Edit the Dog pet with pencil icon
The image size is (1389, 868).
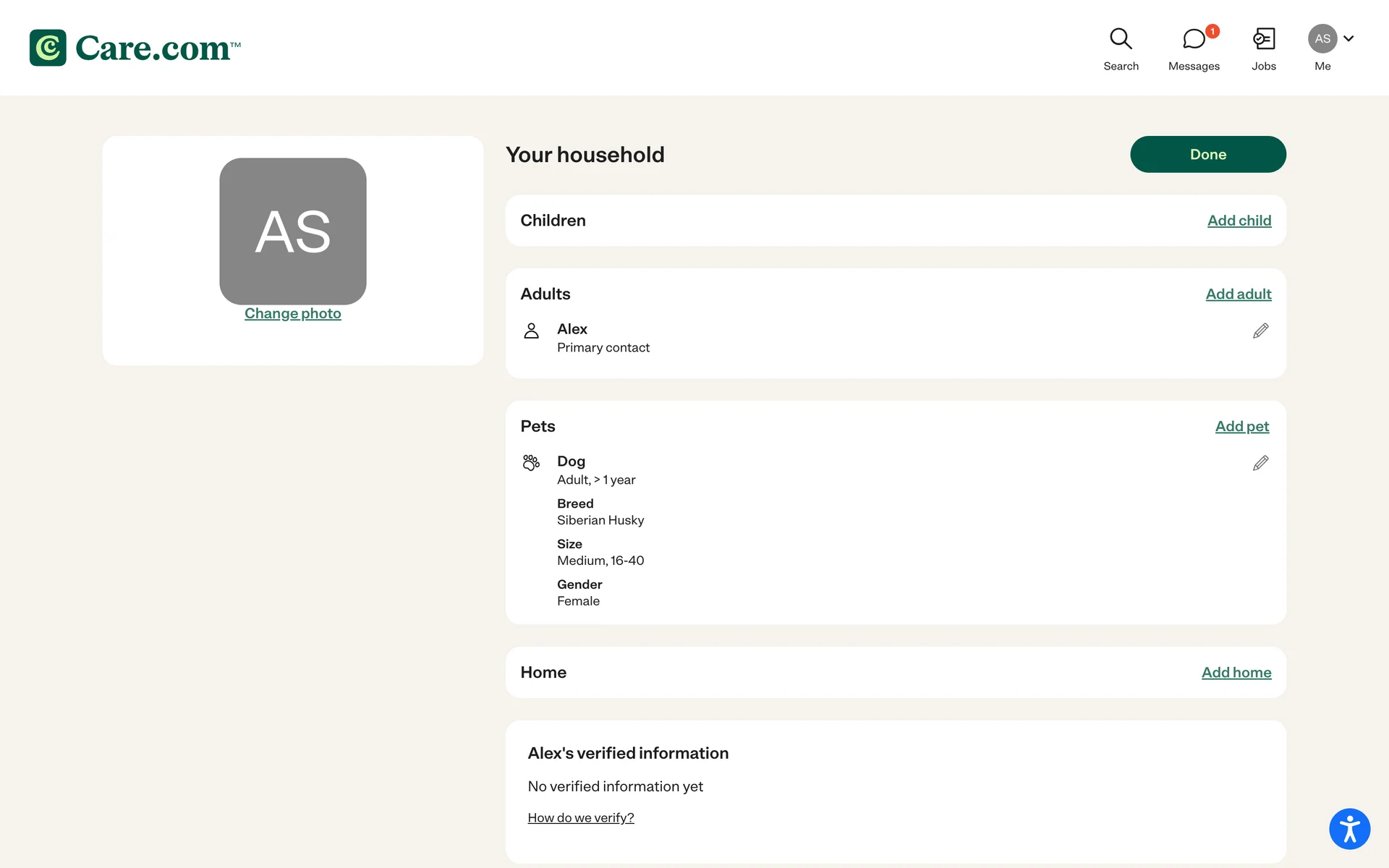[1260, 464]
